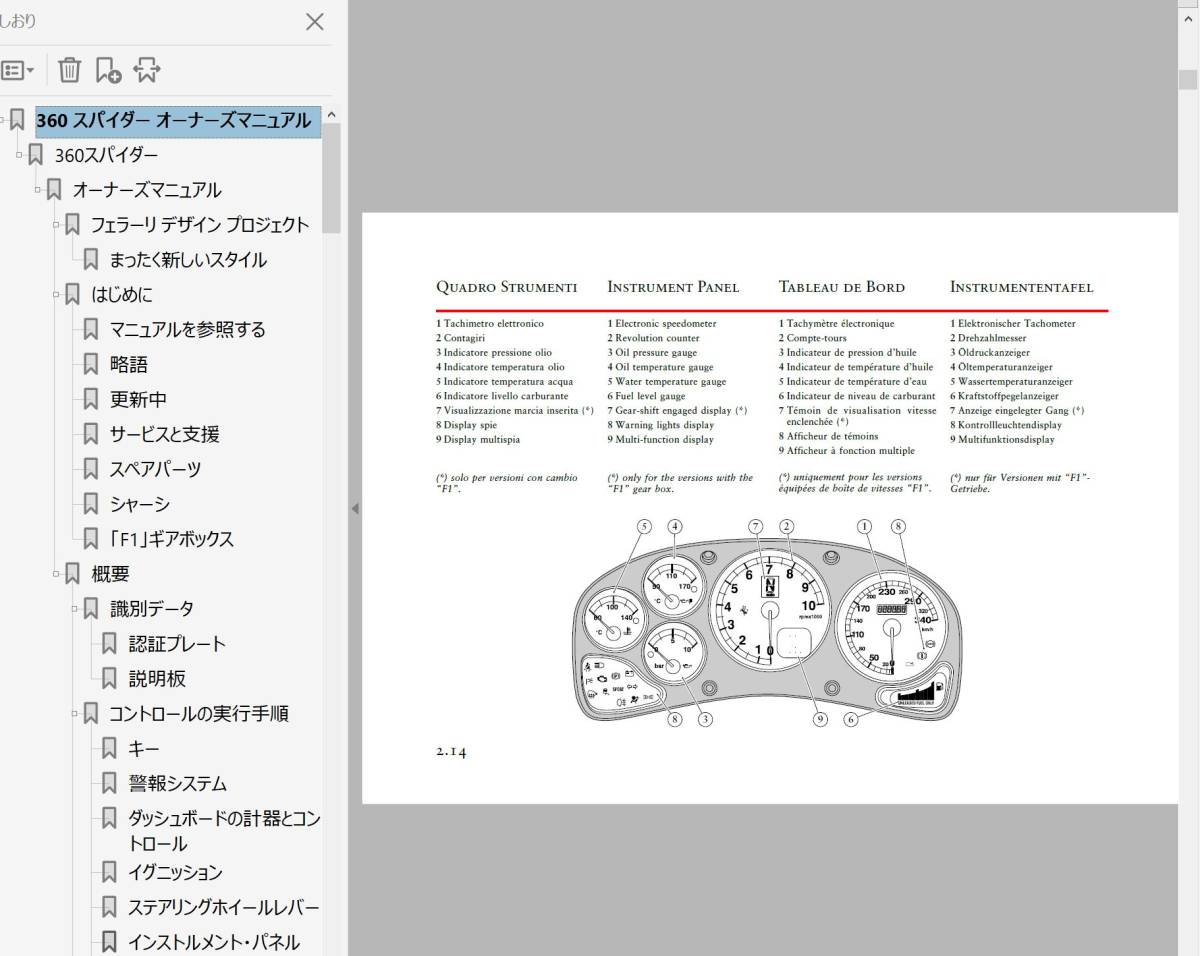
Task: Click the INSTRUMENTENTAFEL heading
Action: coord(1022,287)
